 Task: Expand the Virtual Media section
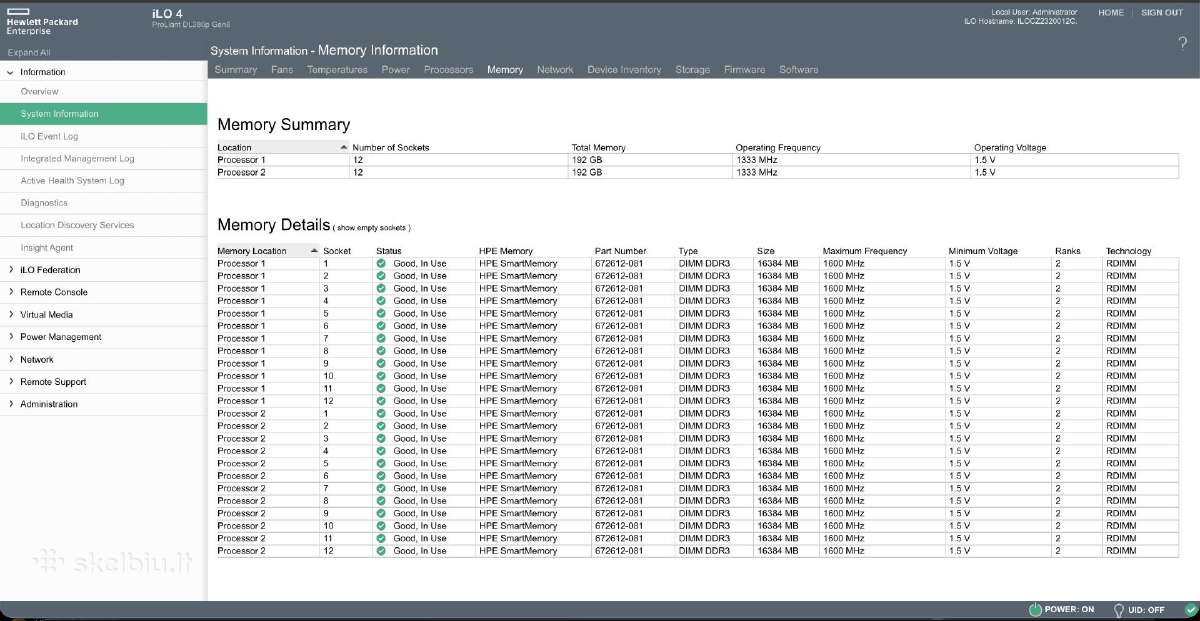[10, 314]
